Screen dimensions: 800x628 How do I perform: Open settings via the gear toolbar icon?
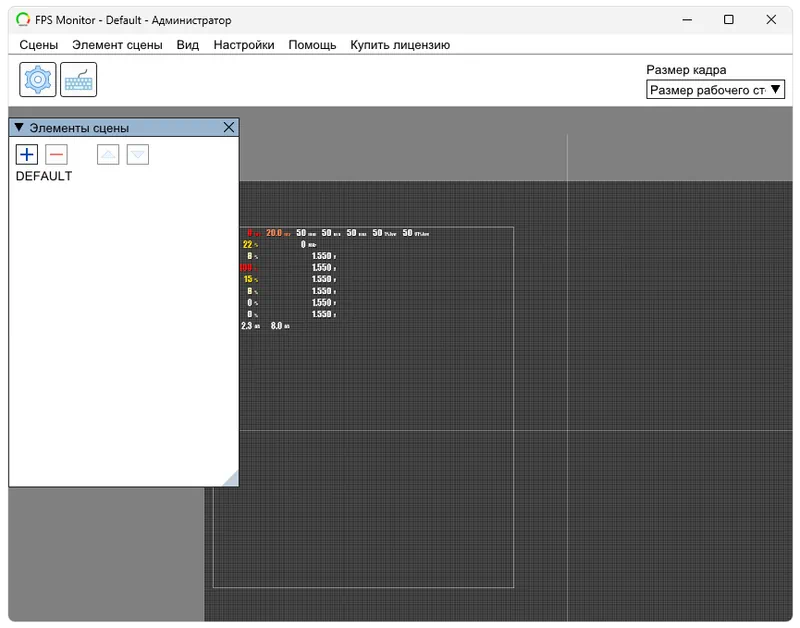pyautogui.click(x=38, y=80)
